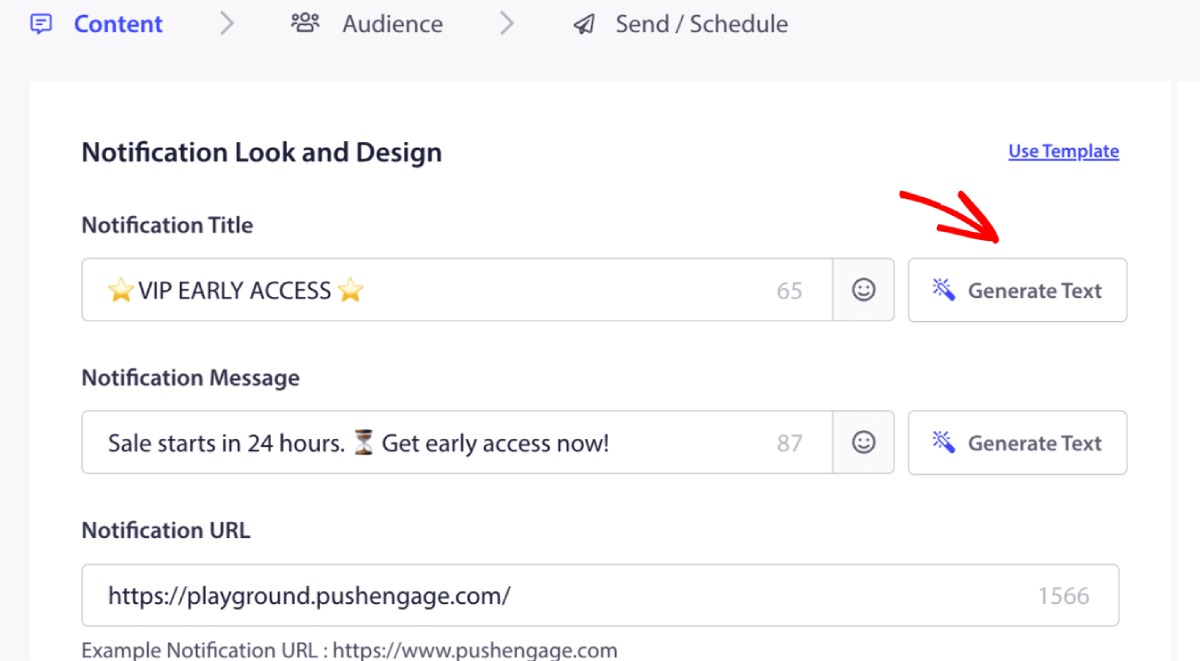Open emoji picker for Notification Message
Image resolution: width=1200 pixels, height=661 pixels.
coord(863,442)
